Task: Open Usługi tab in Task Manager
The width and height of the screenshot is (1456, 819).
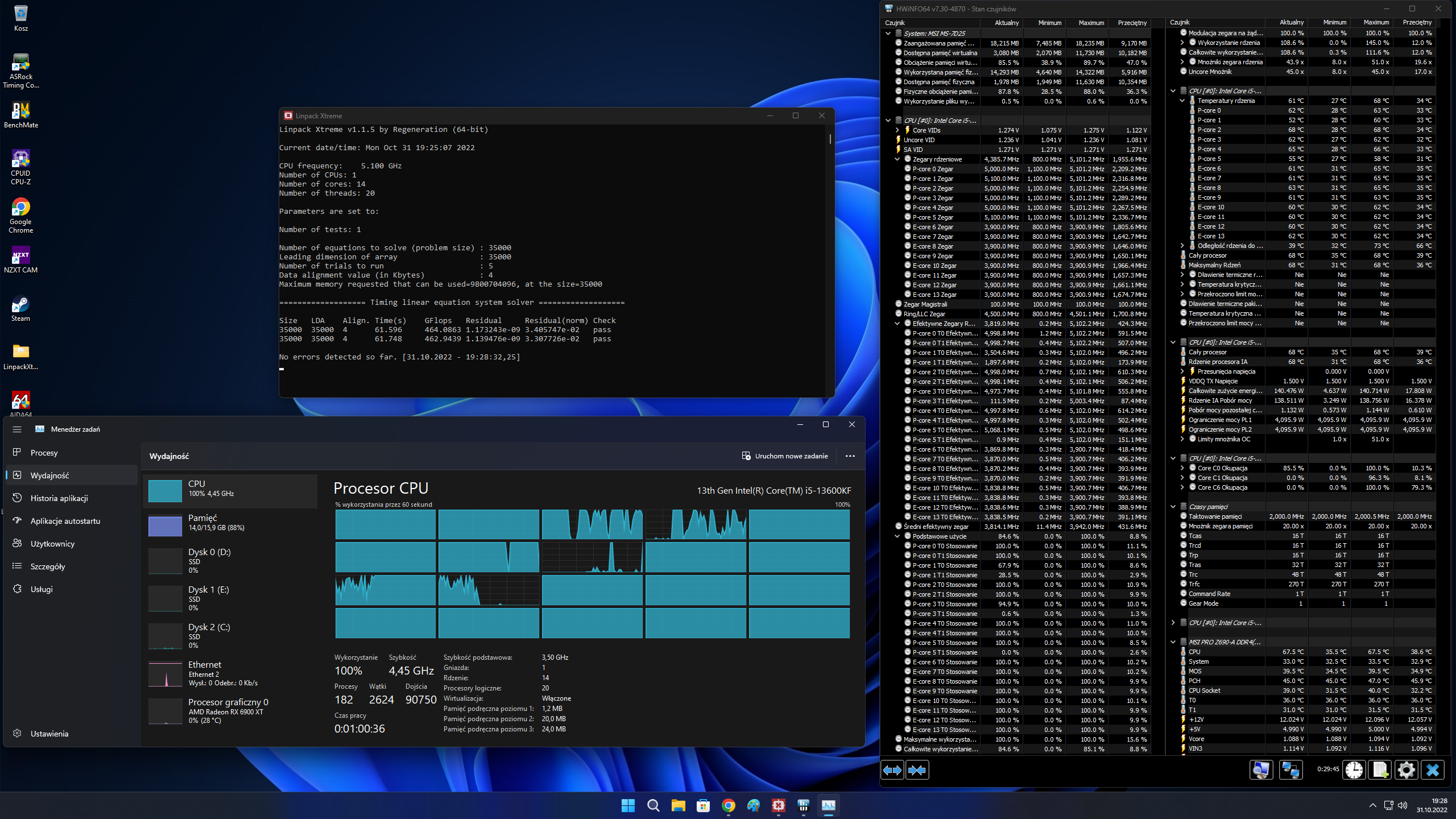Action: tap(72, 589)
